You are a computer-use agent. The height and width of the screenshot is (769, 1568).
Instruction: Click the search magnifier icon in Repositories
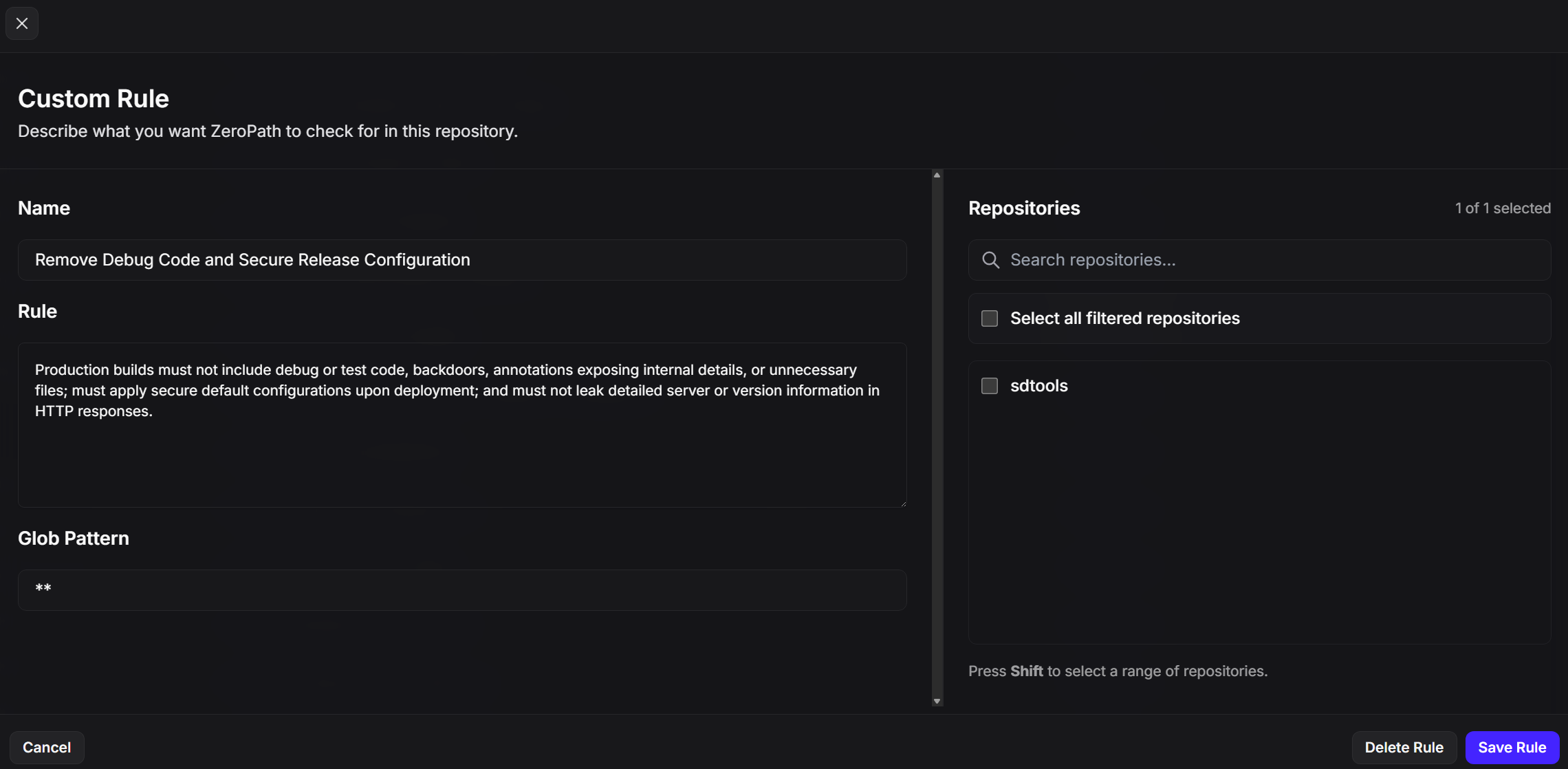[990, 260]
